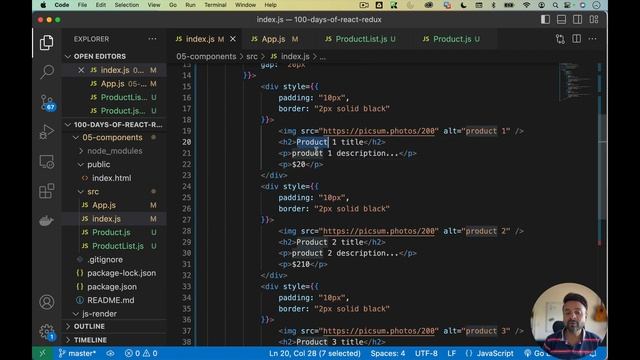Open Product.js in the src folder tree
This screenshot has width=640, height=360.
111,232
